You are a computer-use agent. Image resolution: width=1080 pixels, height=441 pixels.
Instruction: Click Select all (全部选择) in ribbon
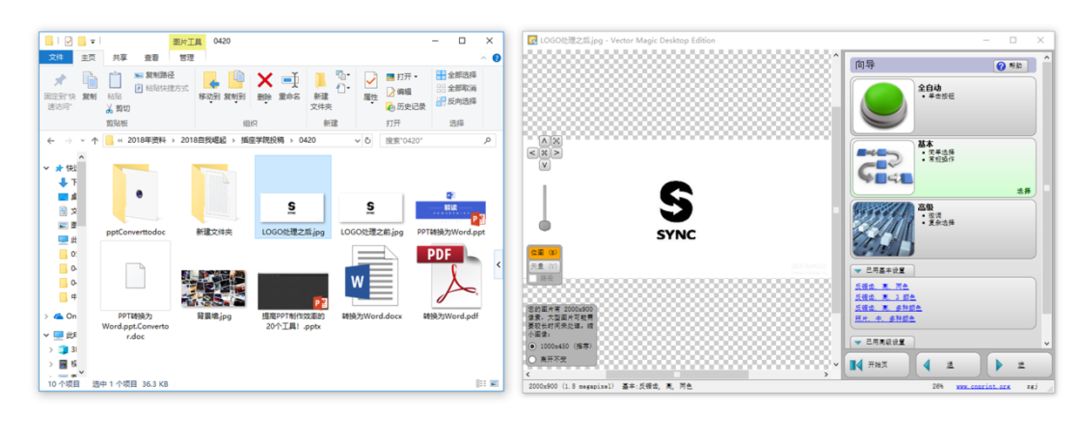pos(455,75)
